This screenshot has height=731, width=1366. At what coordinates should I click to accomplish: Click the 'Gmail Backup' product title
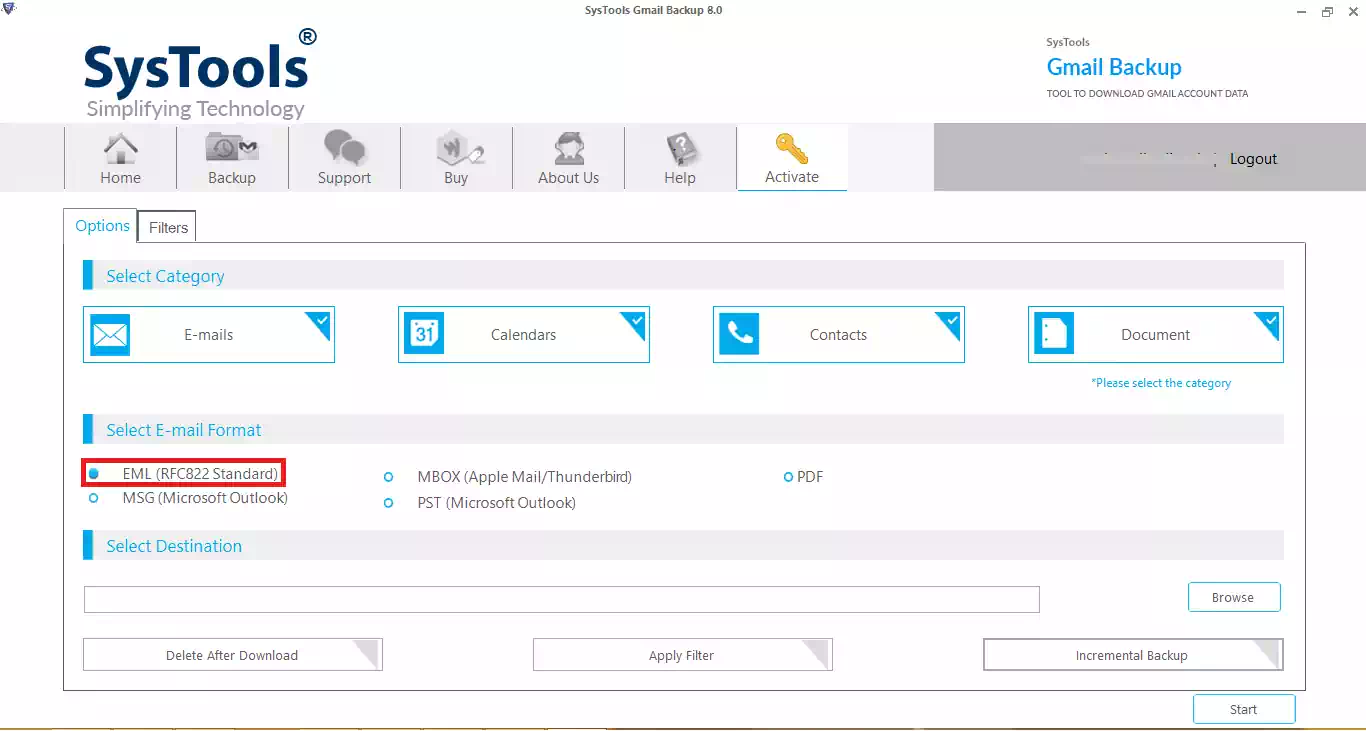pyautogui.click(x=1114, y=67)
